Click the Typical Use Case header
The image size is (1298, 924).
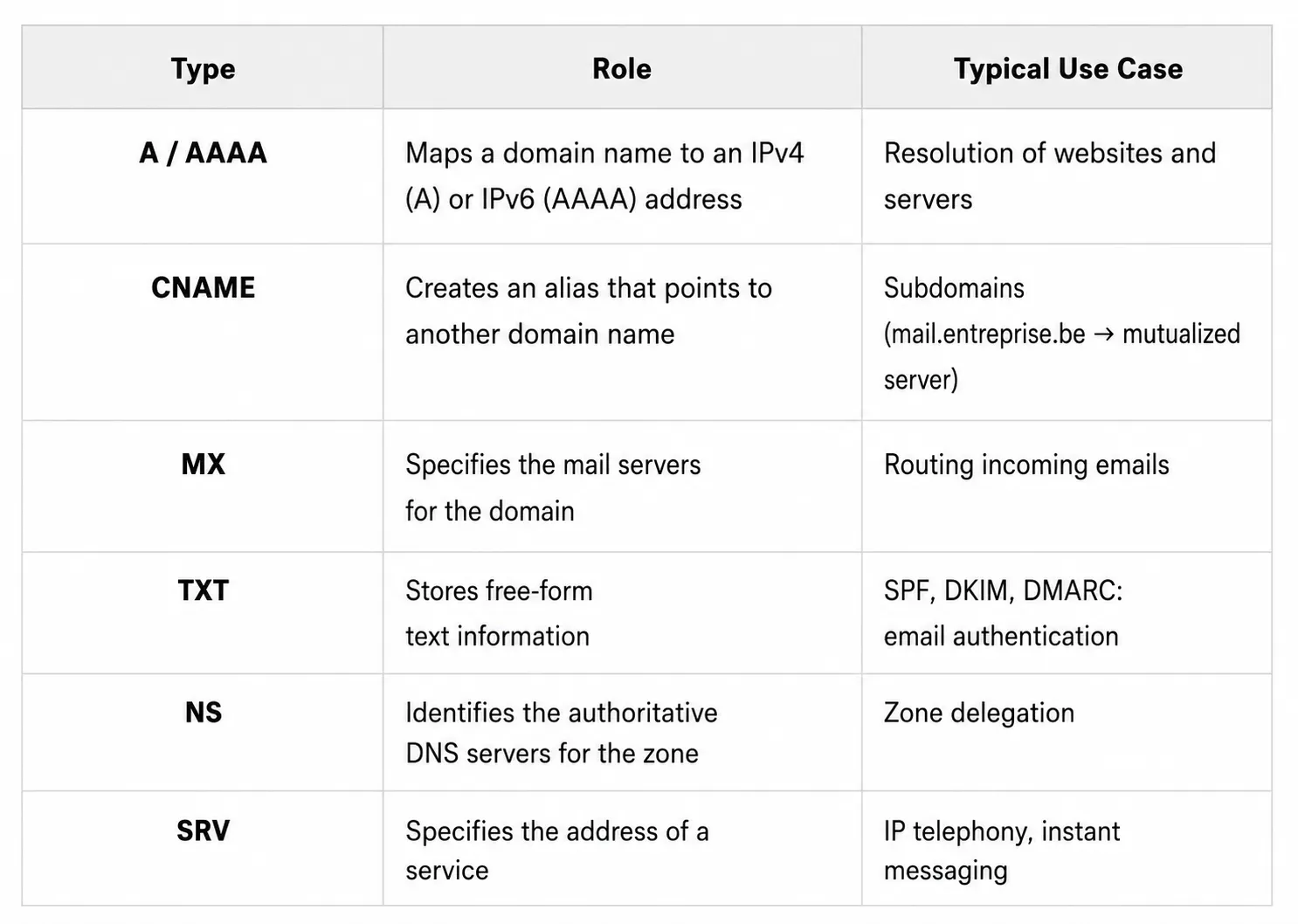pos(1067,68)
